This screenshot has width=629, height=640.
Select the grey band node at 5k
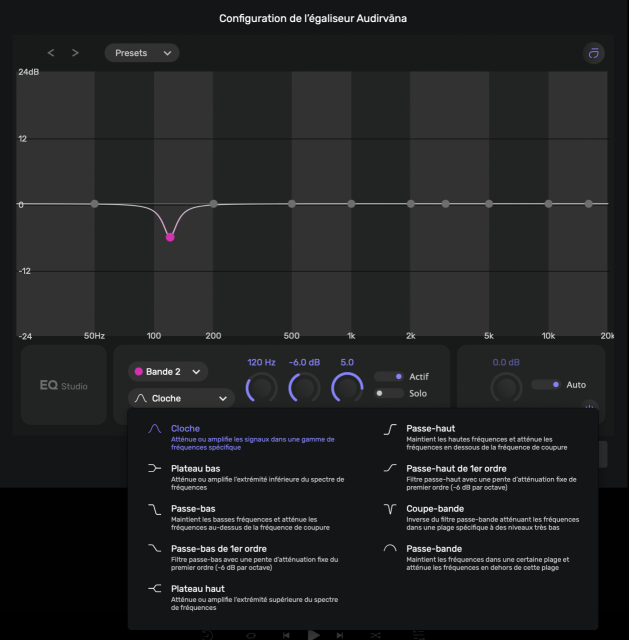tap(489, 204)
